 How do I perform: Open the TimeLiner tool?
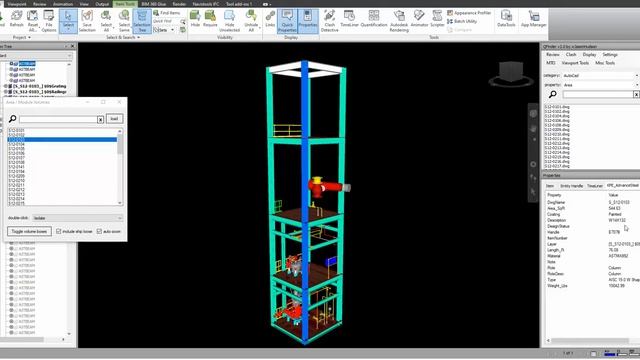349,19
